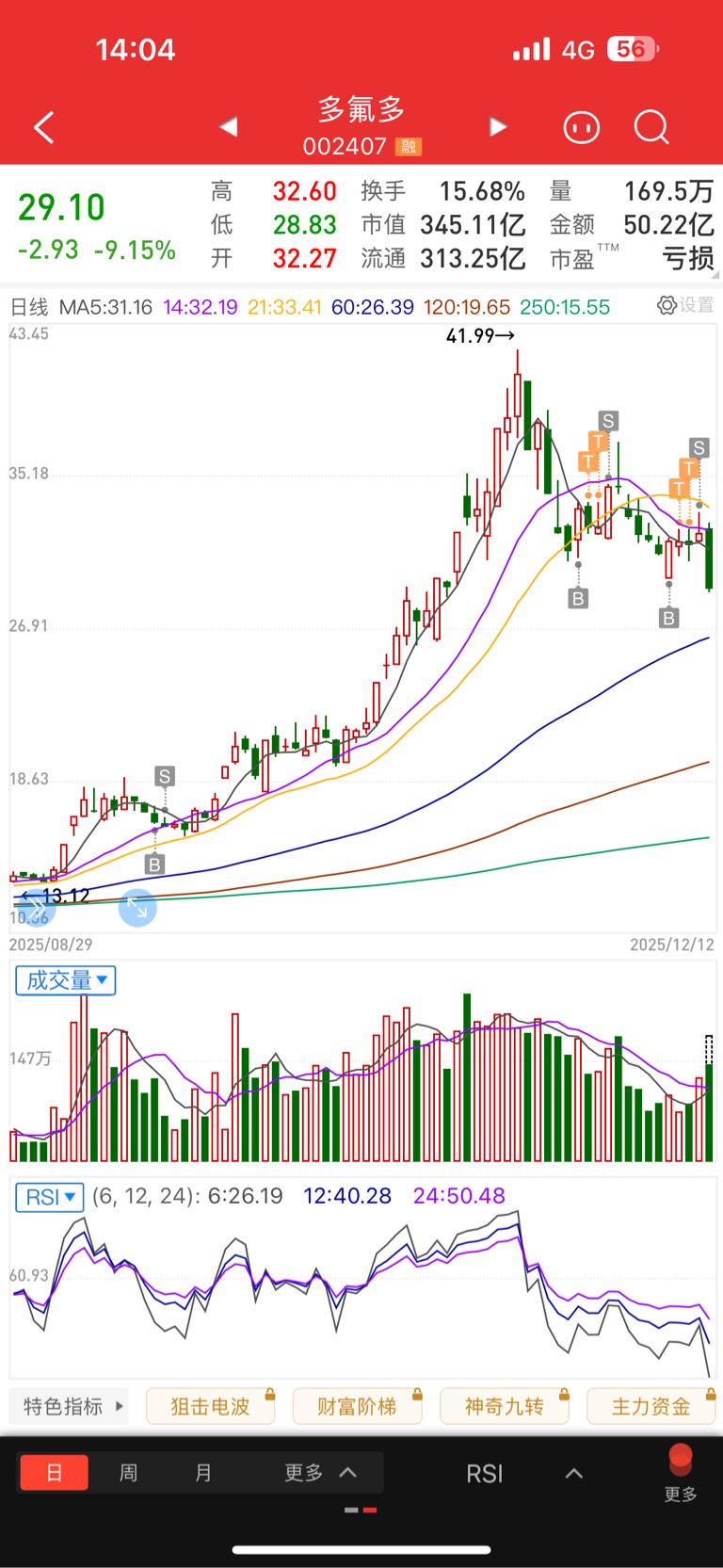
Task: Select the 月 period tab
Action: (203, 1472)
